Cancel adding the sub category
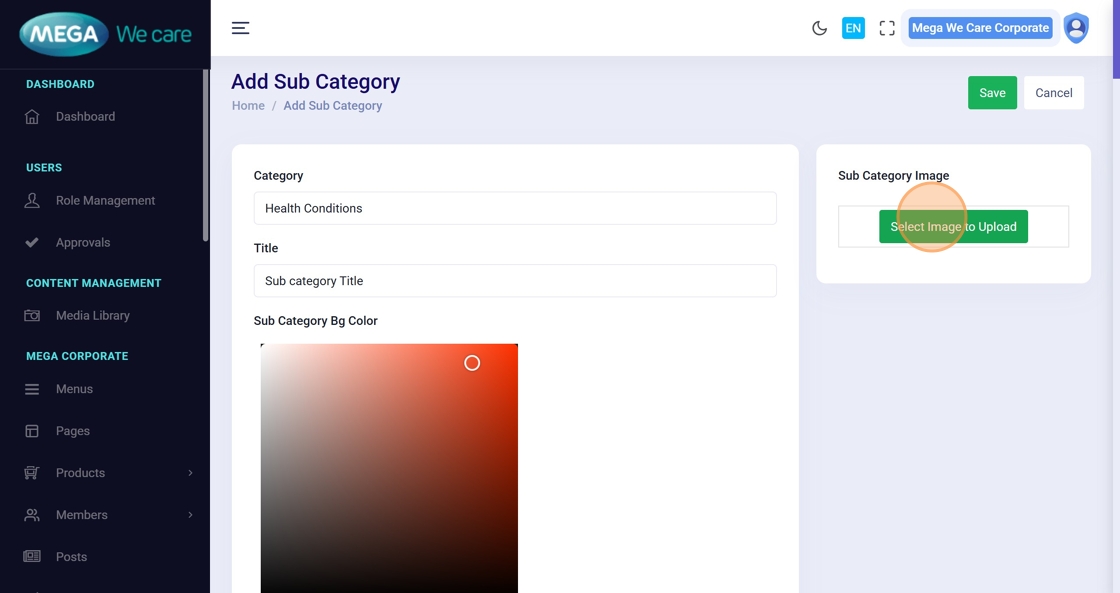Viewport: 1120px width, 593px height. [1054, 93]
